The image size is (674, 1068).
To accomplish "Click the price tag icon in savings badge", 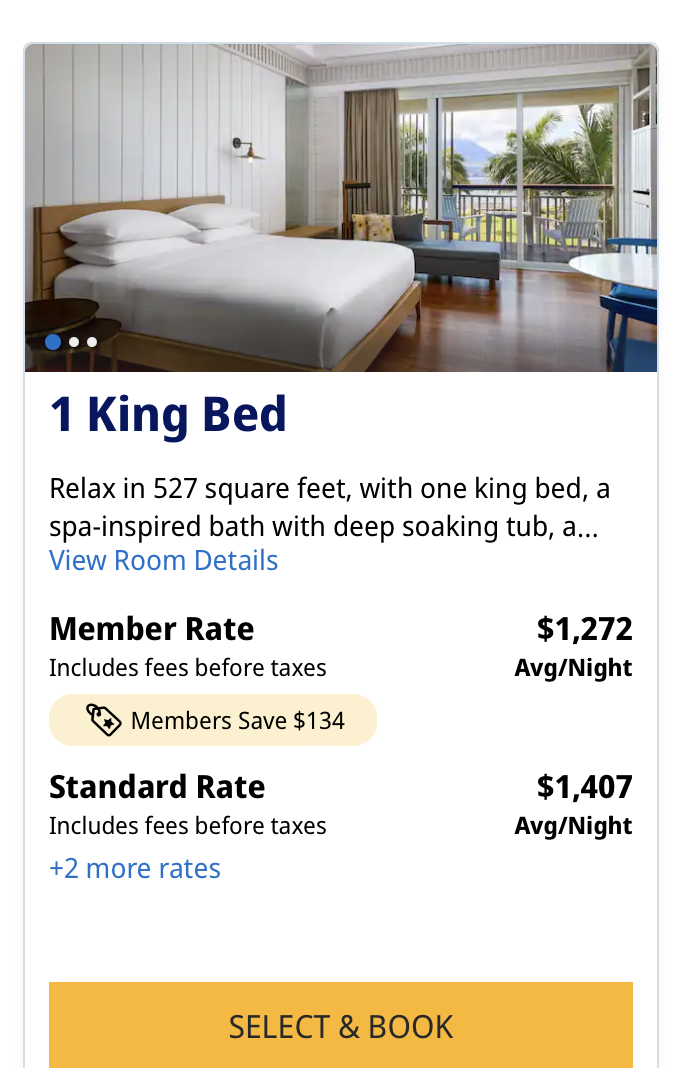I will [x=103, y=720].
